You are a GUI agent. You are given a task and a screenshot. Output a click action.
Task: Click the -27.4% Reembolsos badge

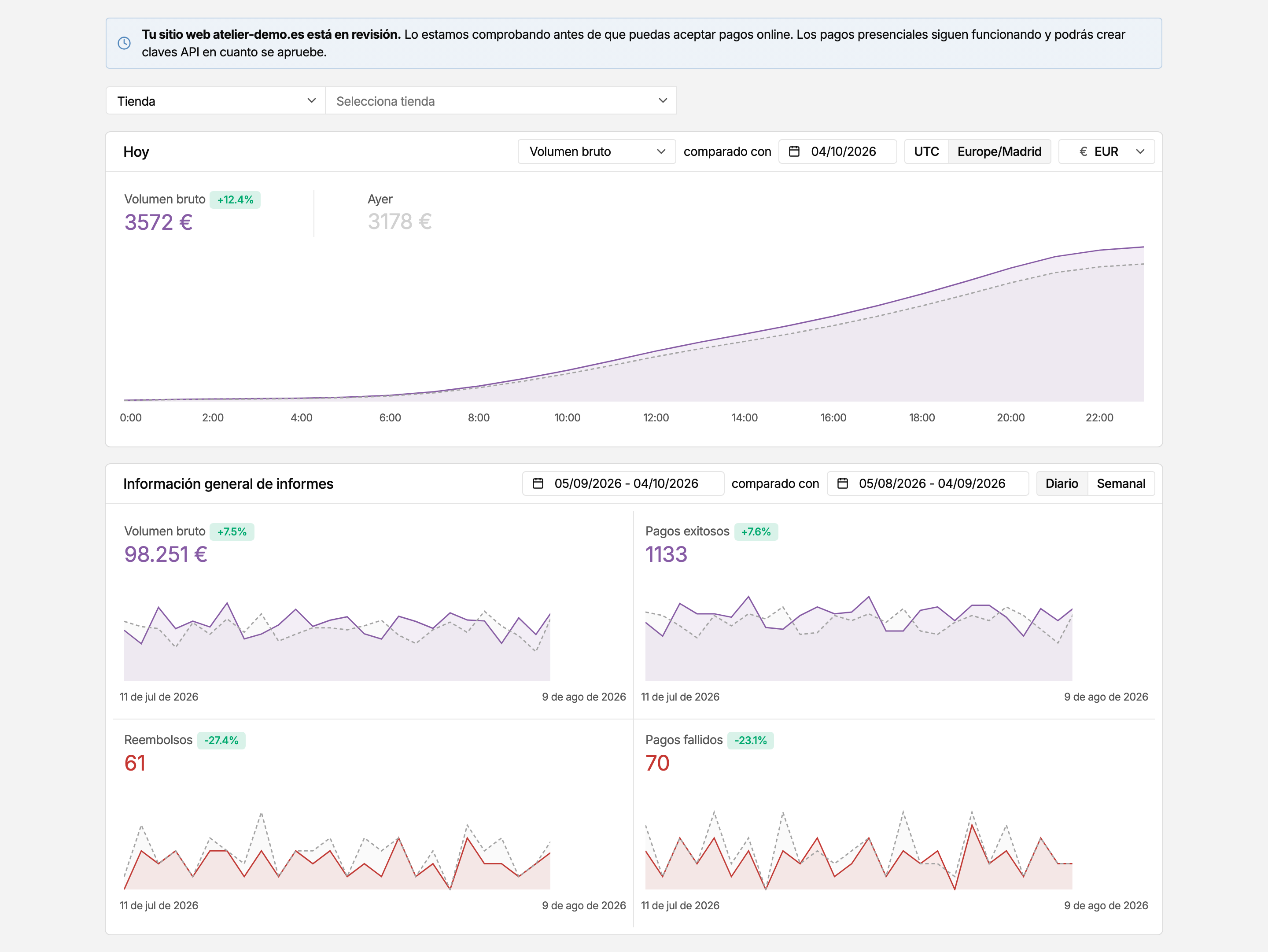click(x=221, y=740)
